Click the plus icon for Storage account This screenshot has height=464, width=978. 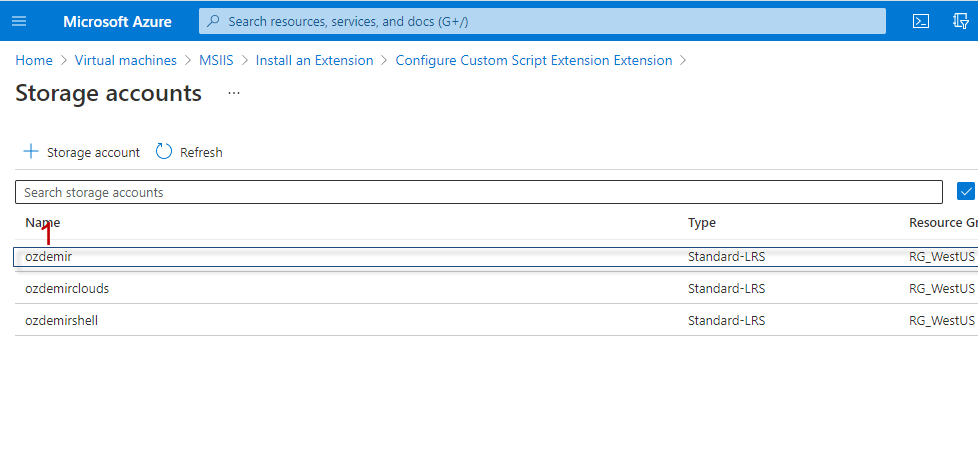31,152
